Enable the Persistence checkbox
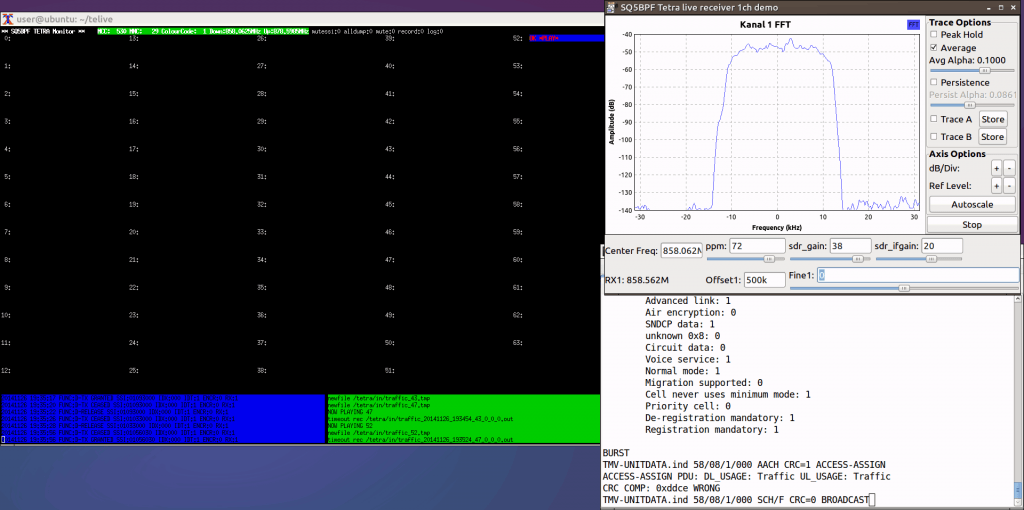The image size is (1024, 510). pyautogui.click(x=935, y=82)
